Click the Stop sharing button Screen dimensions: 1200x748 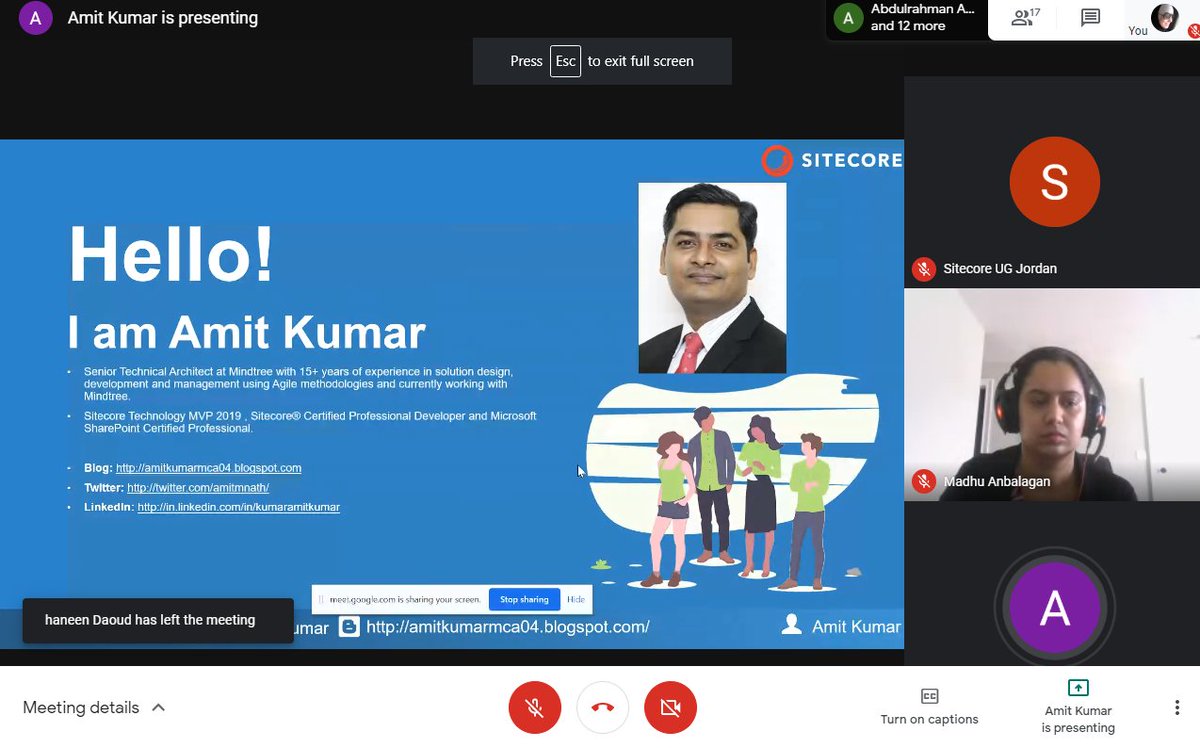(524, 600)
